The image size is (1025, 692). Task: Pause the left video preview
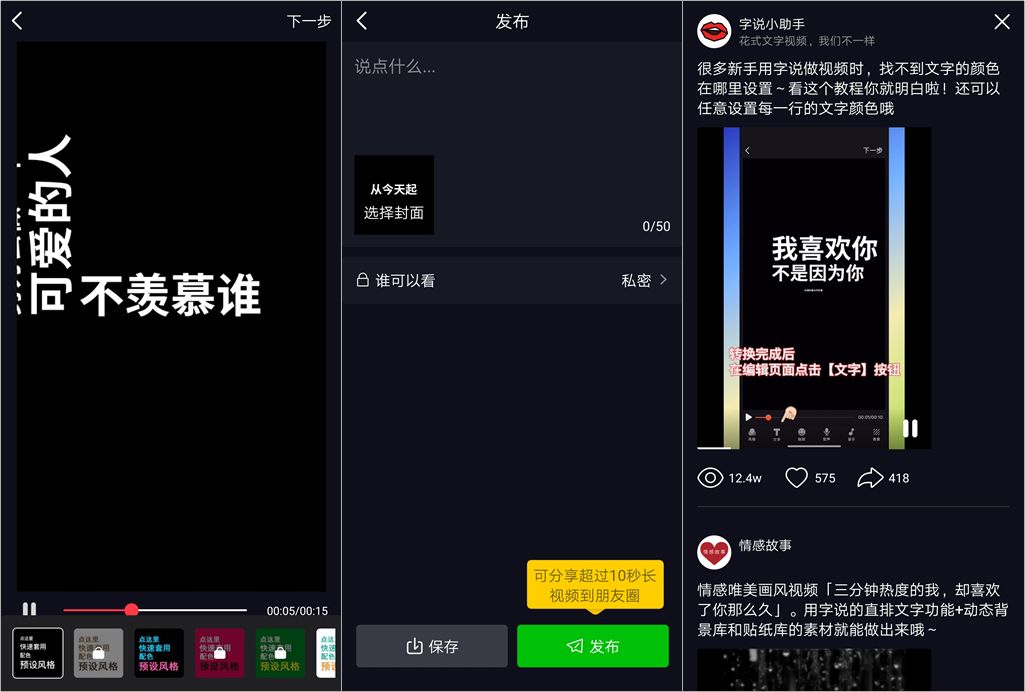tap(28, 608)
